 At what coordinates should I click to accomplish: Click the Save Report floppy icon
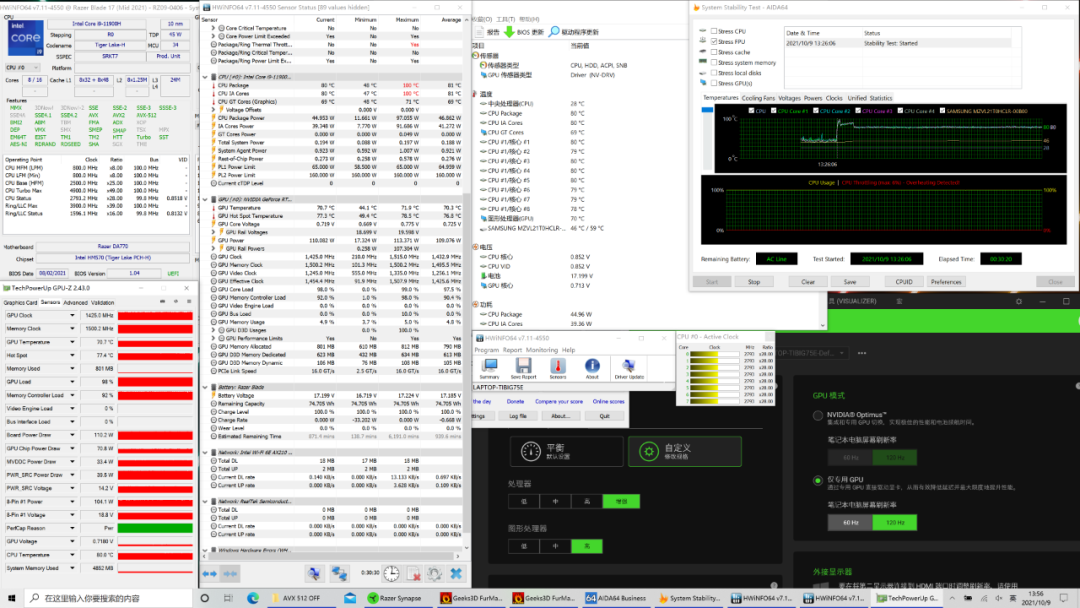(526, 367)
